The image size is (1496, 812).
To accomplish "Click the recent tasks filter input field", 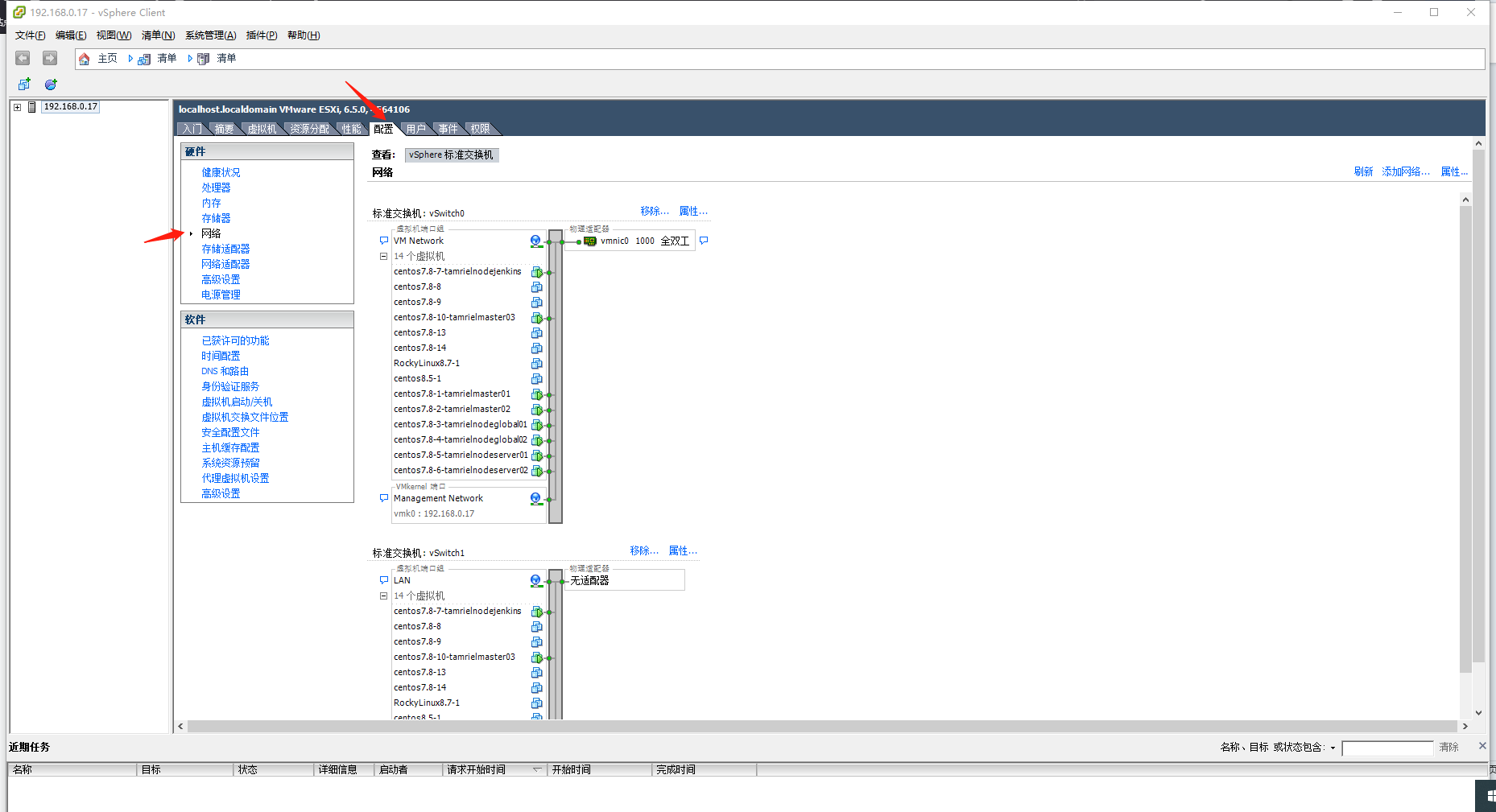I will click(1387, 748).
